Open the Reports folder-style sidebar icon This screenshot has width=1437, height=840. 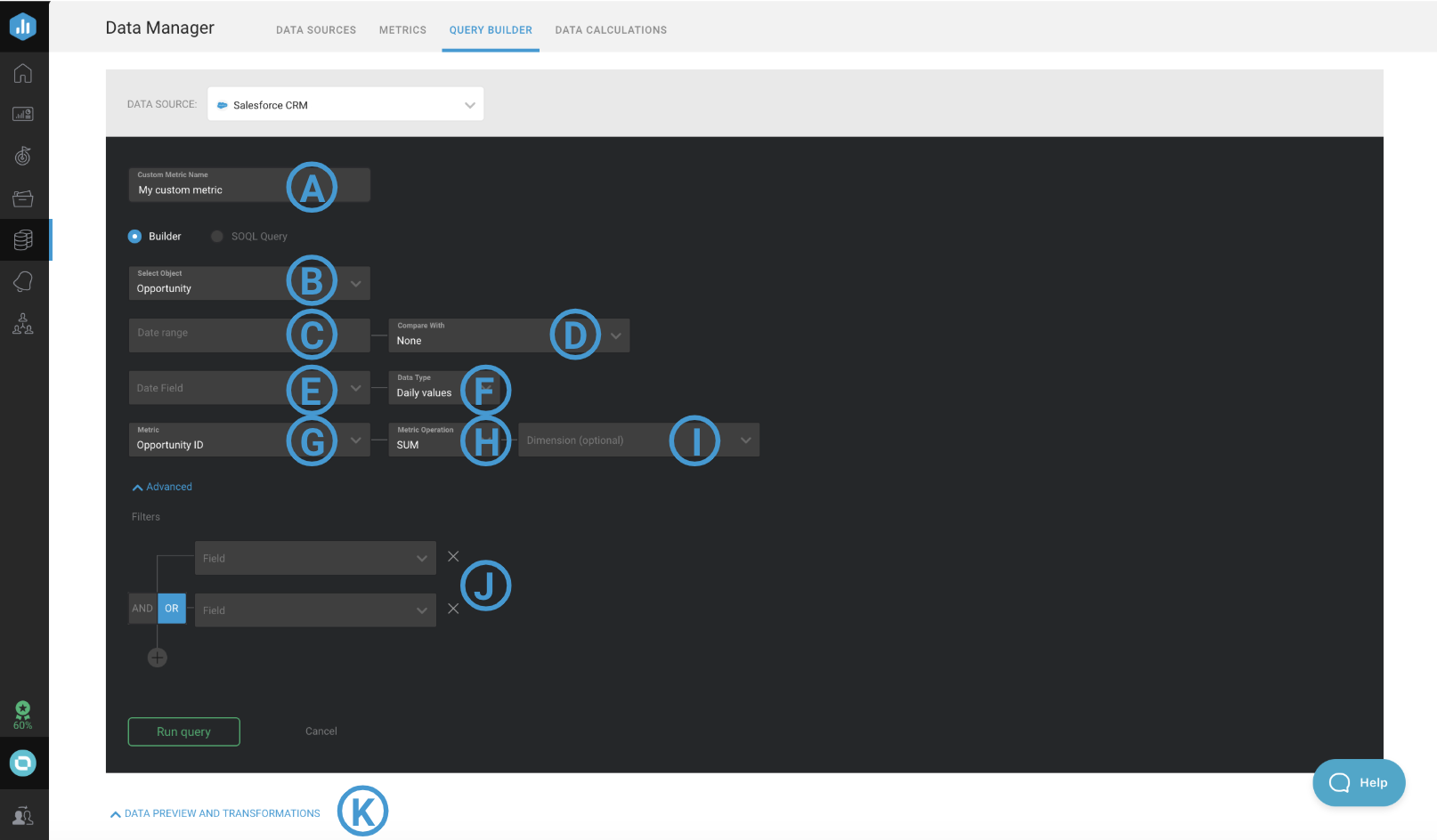(23, 198)
